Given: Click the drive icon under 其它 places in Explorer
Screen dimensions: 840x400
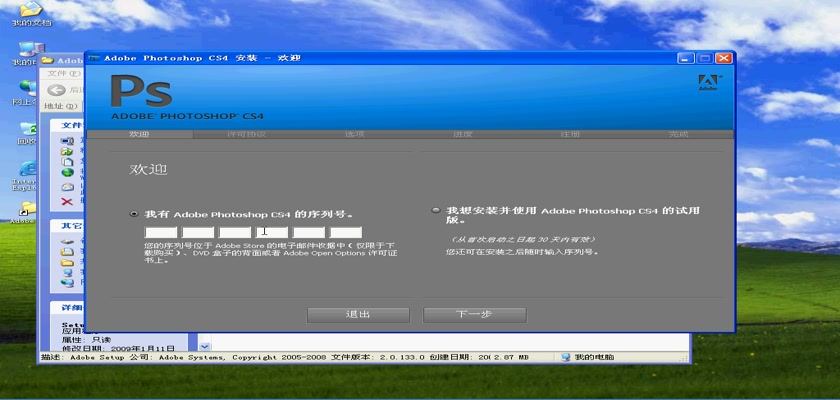Looking at the screenshot, I should 67,241.
